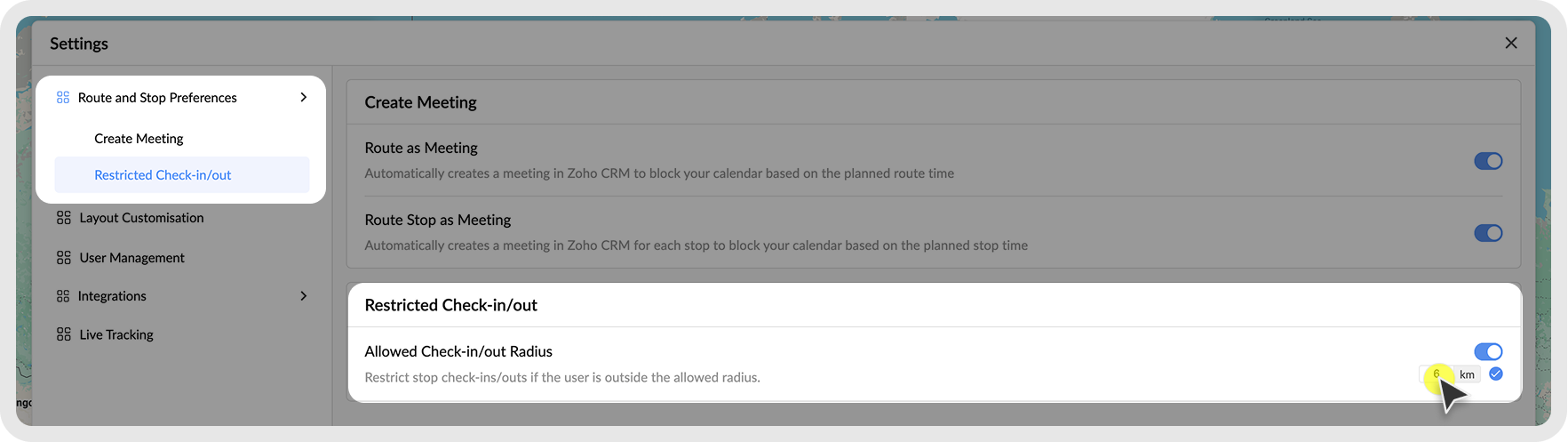The image size is (1568, 442).
Task: Select Restricted Check-in/out sidebar item
Action: 163,175
